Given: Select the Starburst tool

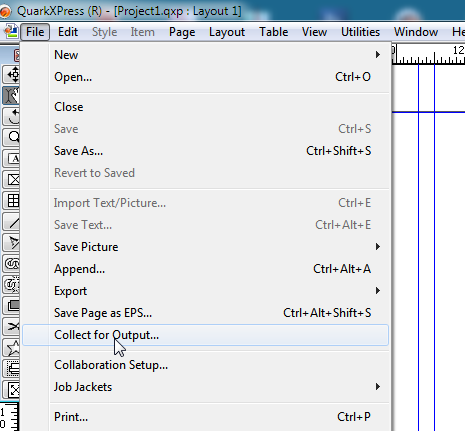Looking at the screenshot, I should point(12,348).
